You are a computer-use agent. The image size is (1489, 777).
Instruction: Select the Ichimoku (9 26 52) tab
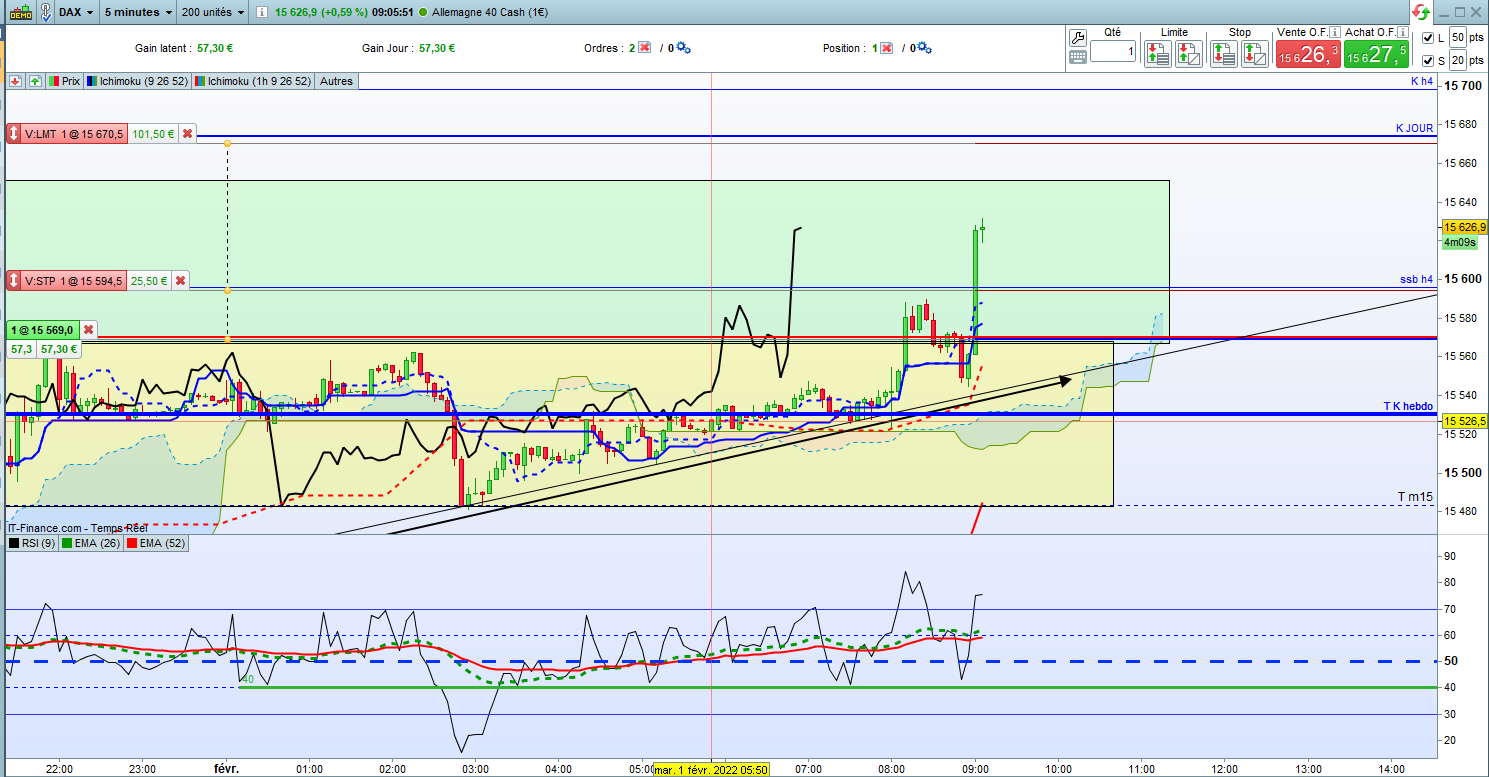coord(138,81)
